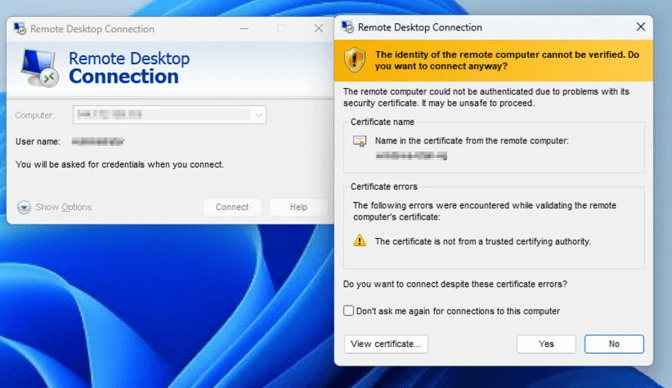The width and height of the screenshot is (672, 388).
Task: Click the 'User name:' label
Action: coord(38,141)
